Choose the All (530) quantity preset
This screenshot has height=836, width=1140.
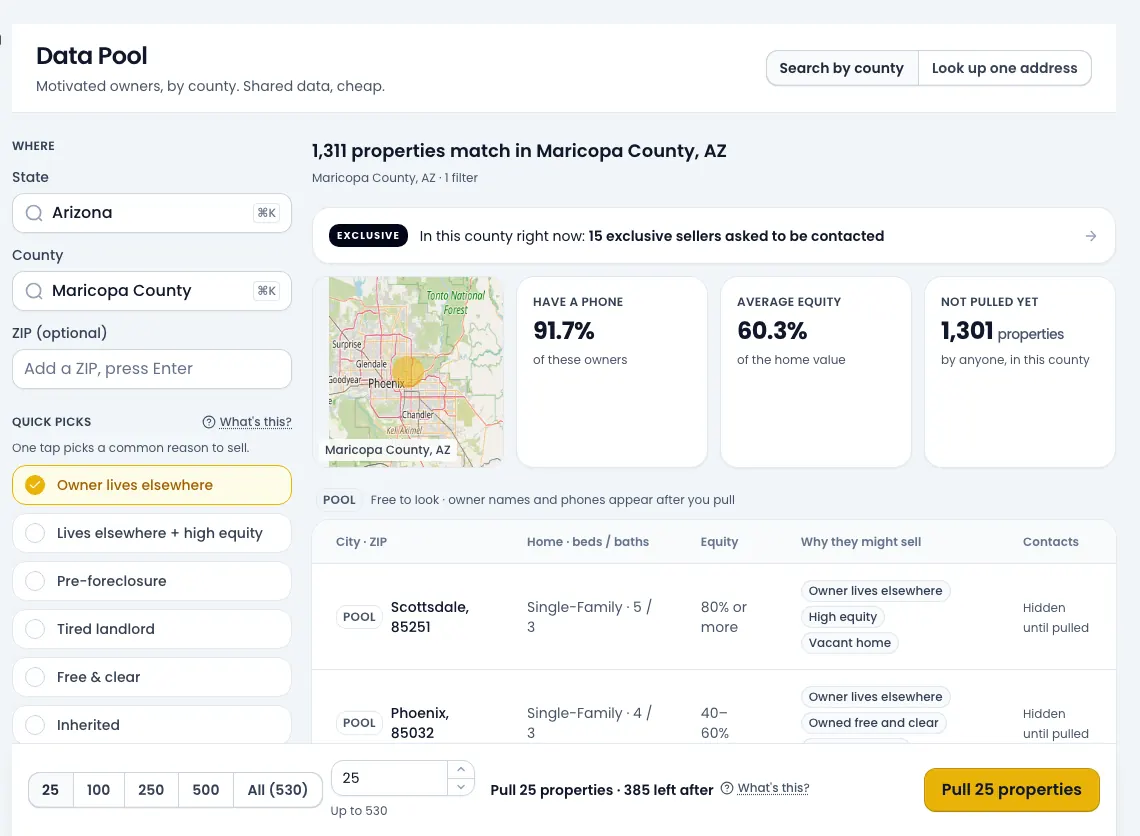point(278,789)
